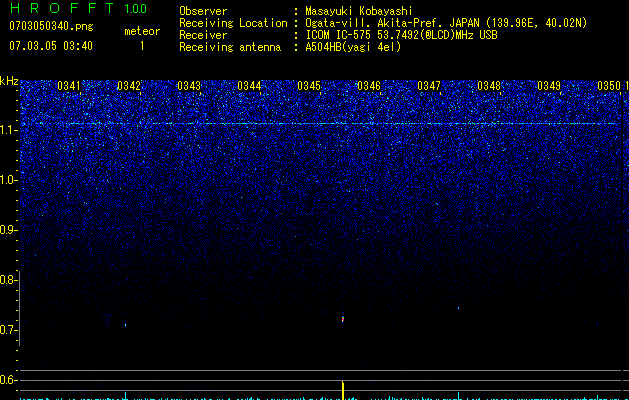The width and height of the screenshot is (629, 400).
Task: Click the yellow spike in the bottom power graph
Action: coord(343,390)
